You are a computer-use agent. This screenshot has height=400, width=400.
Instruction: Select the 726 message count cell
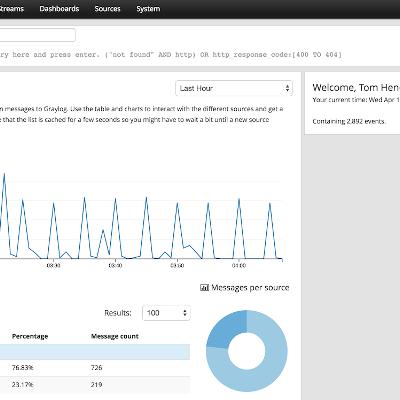pos(96,368)
